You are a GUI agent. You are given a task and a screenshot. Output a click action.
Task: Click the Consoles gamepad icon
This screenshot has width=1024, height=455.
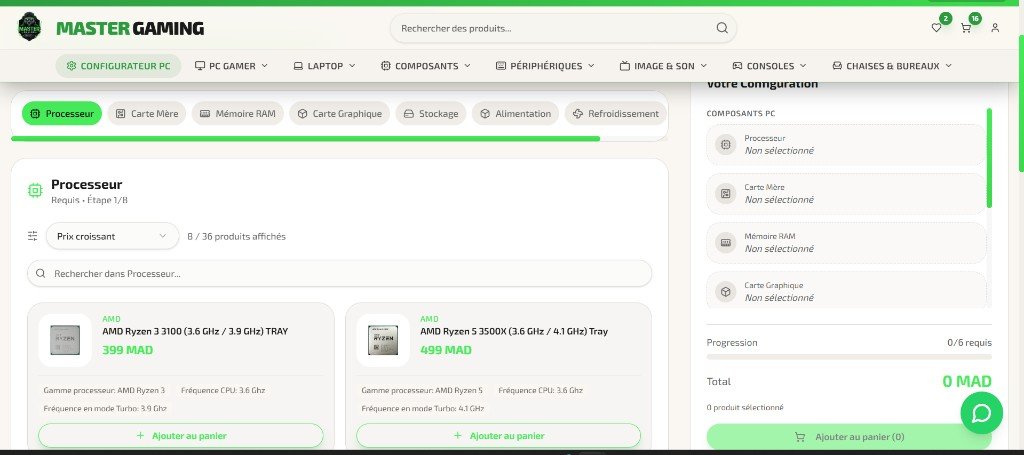737,66
